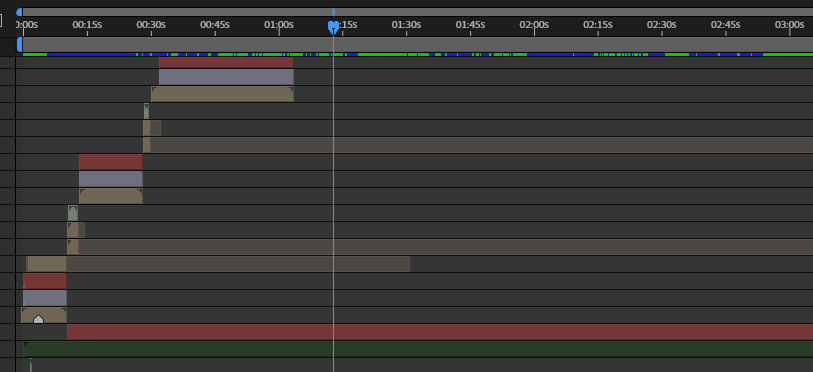The image size is (813, 372).
Task: Click the gray time navigator bar
Action: pos(417,12)
